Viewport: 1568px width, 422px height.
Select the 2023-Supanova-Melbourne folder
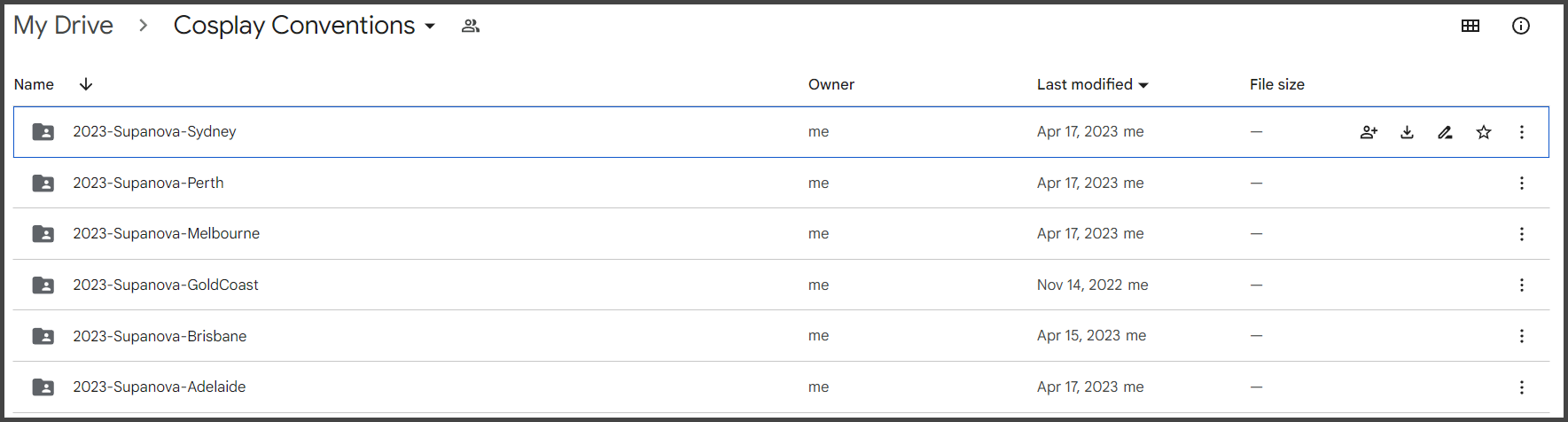click(x=166, y=234)
